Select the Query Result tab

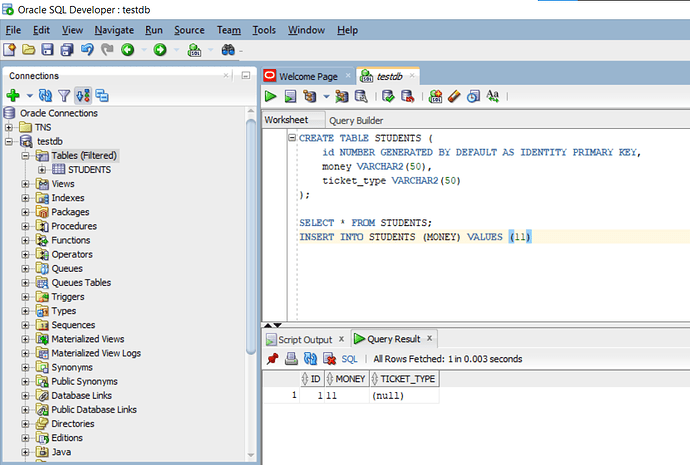click(x=393, y=339)
